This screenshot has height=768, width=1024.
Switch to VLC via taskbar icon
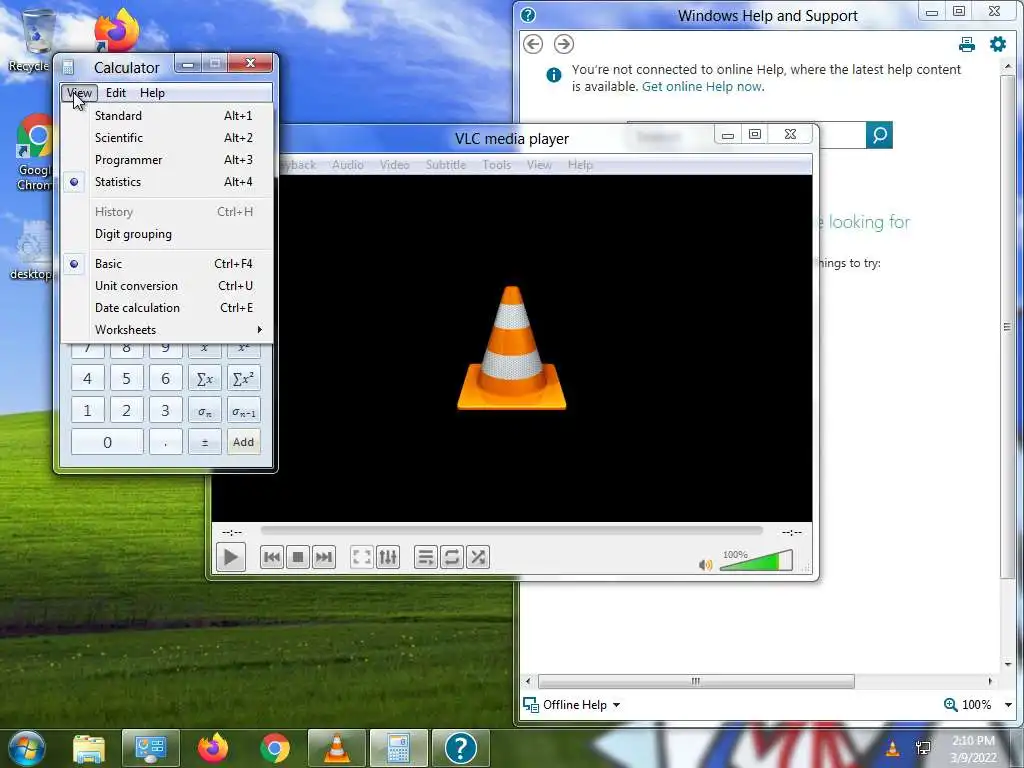337,748
